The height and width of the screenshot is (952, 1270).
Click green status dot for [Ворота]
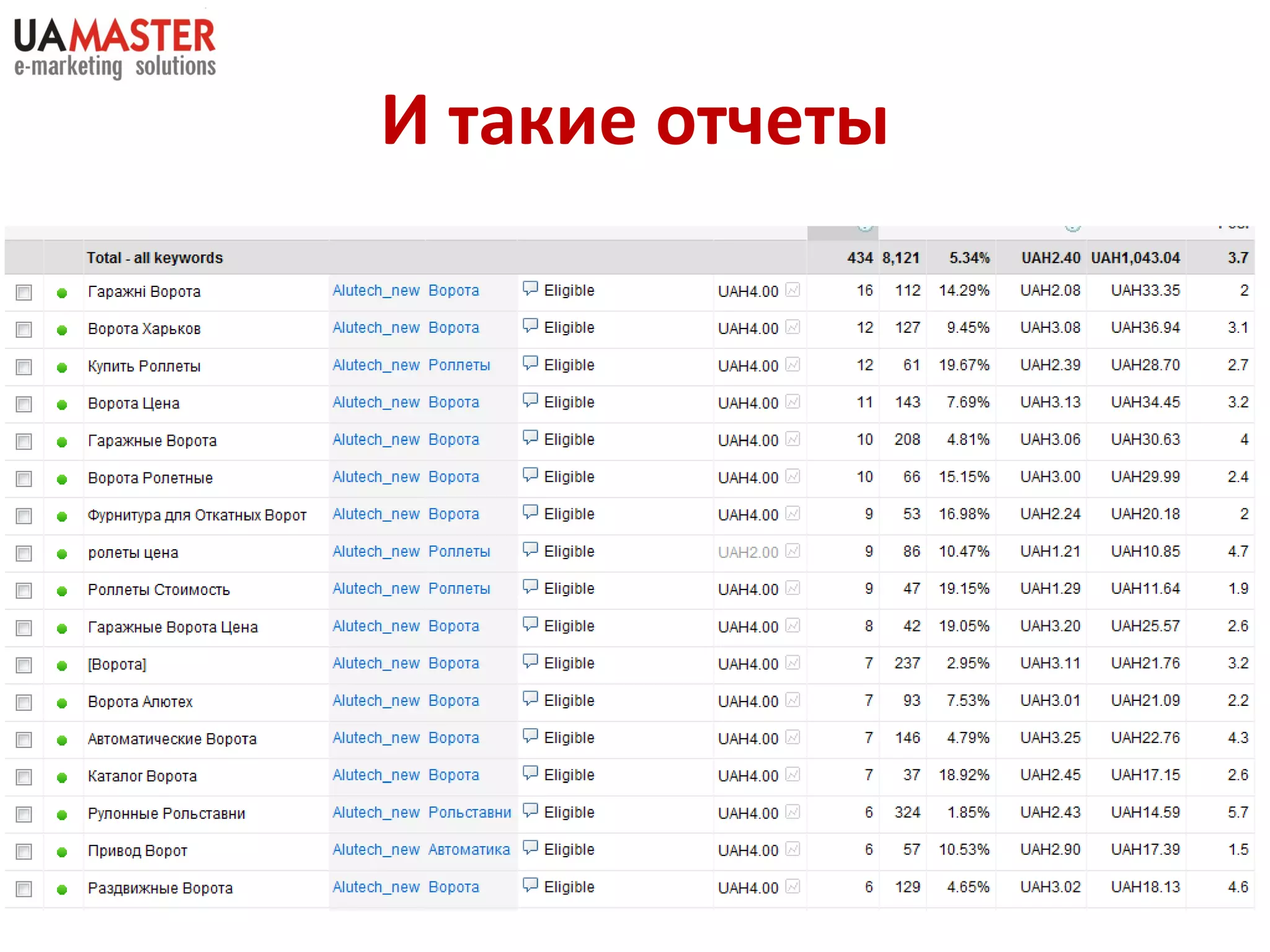click(x=62, y=666)
